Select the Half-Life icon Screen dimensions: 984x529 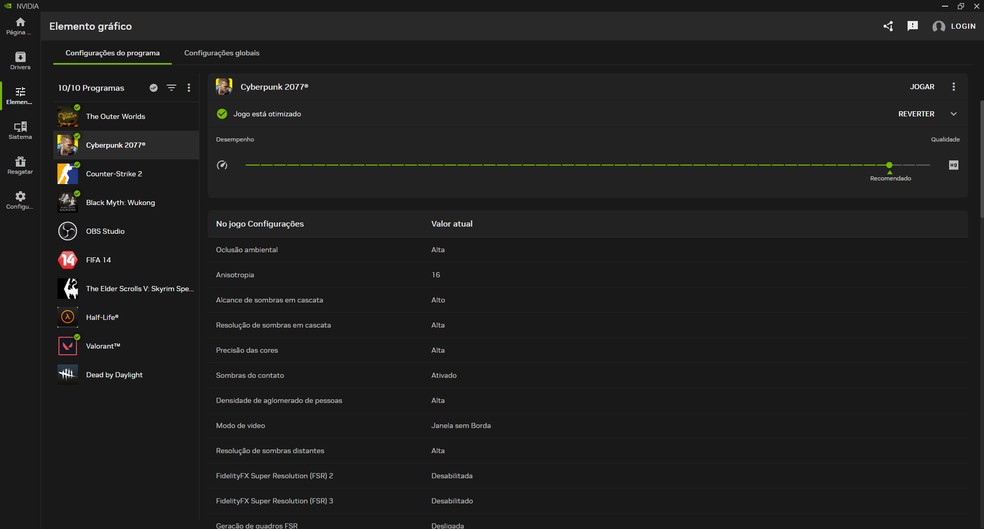(x=67, y=317)
